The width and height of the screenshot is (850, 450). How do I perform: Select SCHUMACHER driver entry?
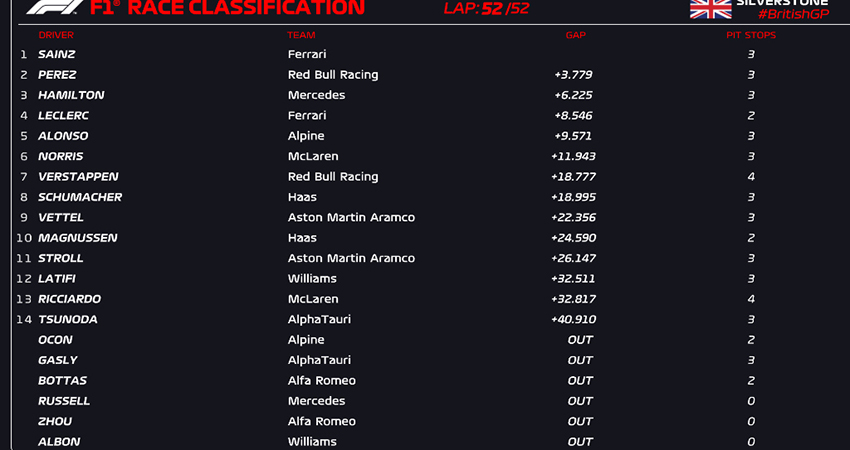(x=80, y=197)
